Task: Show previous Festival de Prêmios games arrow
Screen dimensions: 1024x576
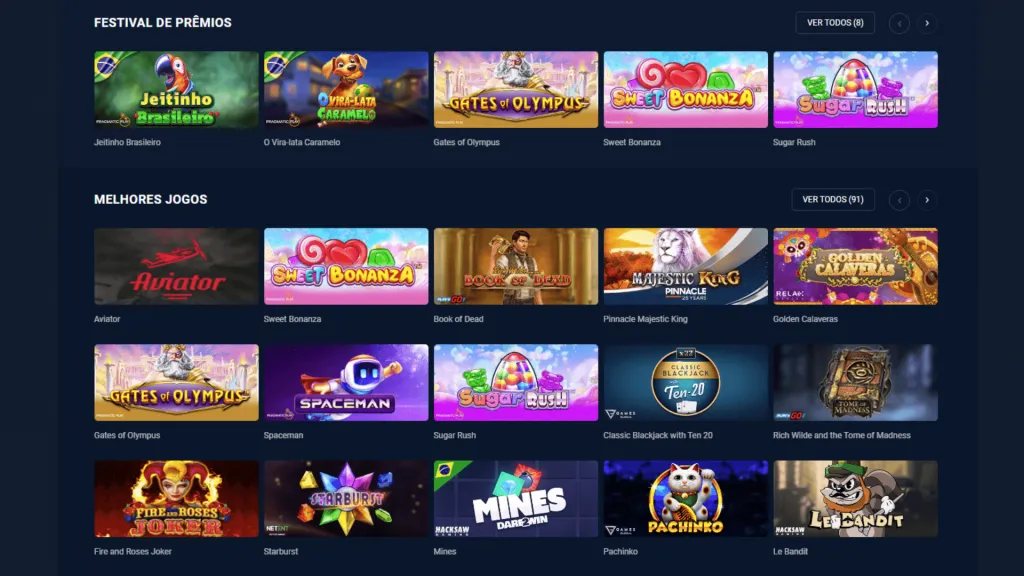Action: (899, 24)
